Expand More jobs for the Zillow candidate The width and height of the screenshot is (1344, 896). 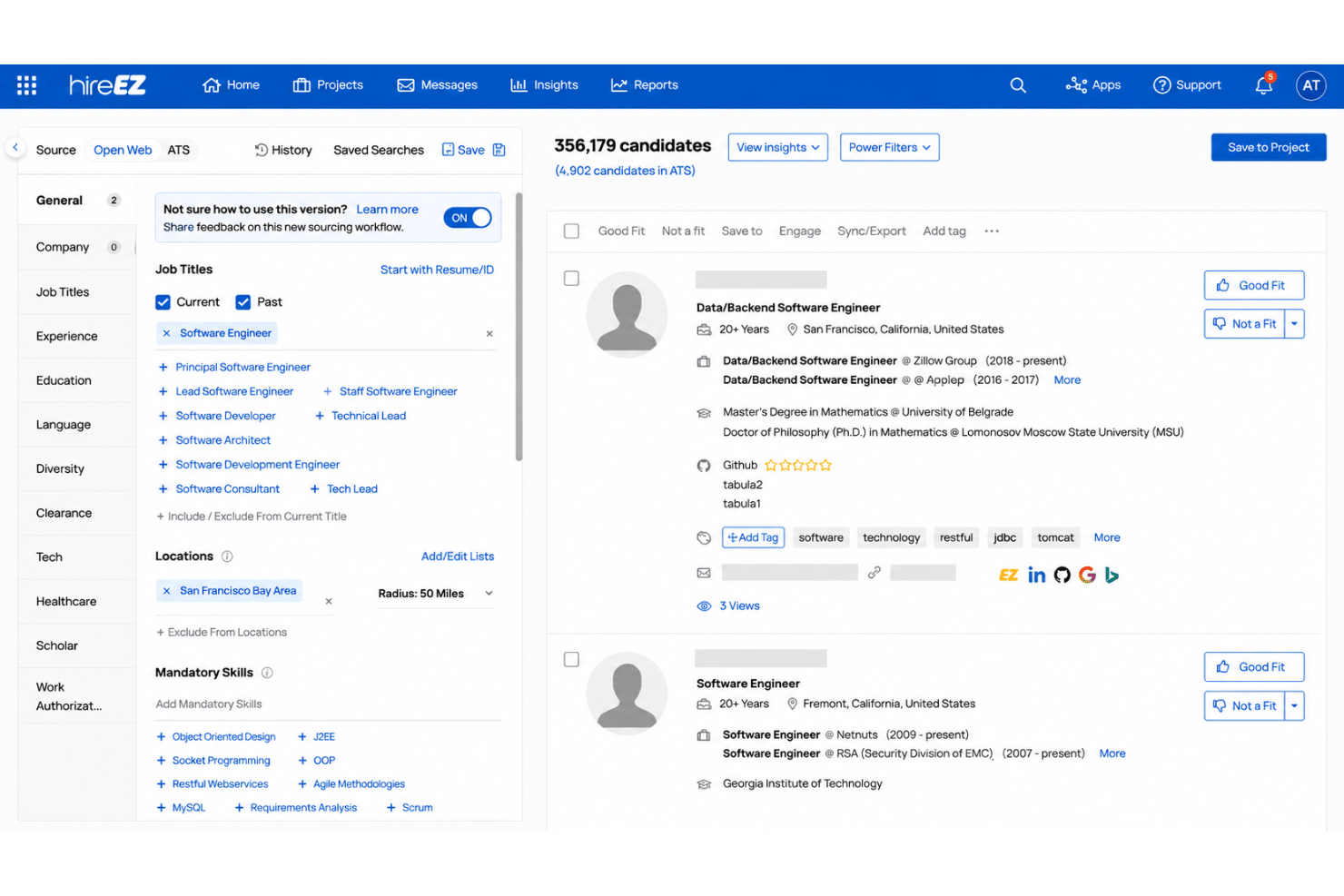(1067, 380)
